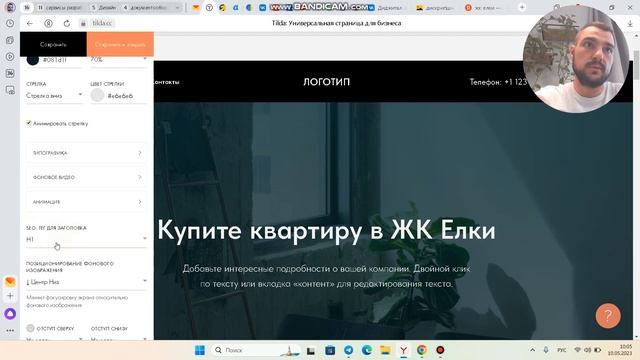
Task: Open the profile avatar in browser corner
Action: [10, 7]
